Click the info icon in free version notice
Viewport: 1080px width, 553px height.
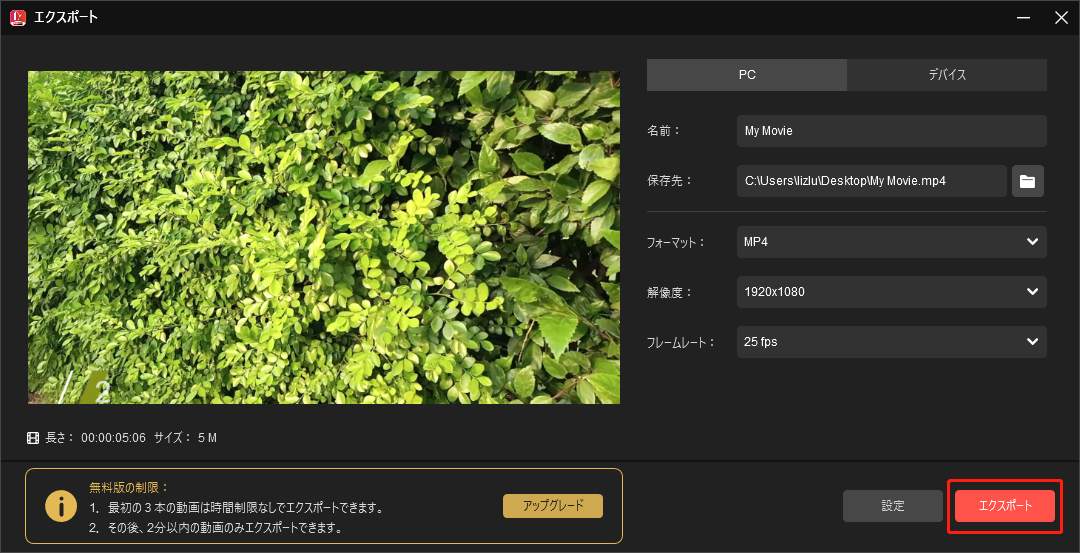coord(61,506)
